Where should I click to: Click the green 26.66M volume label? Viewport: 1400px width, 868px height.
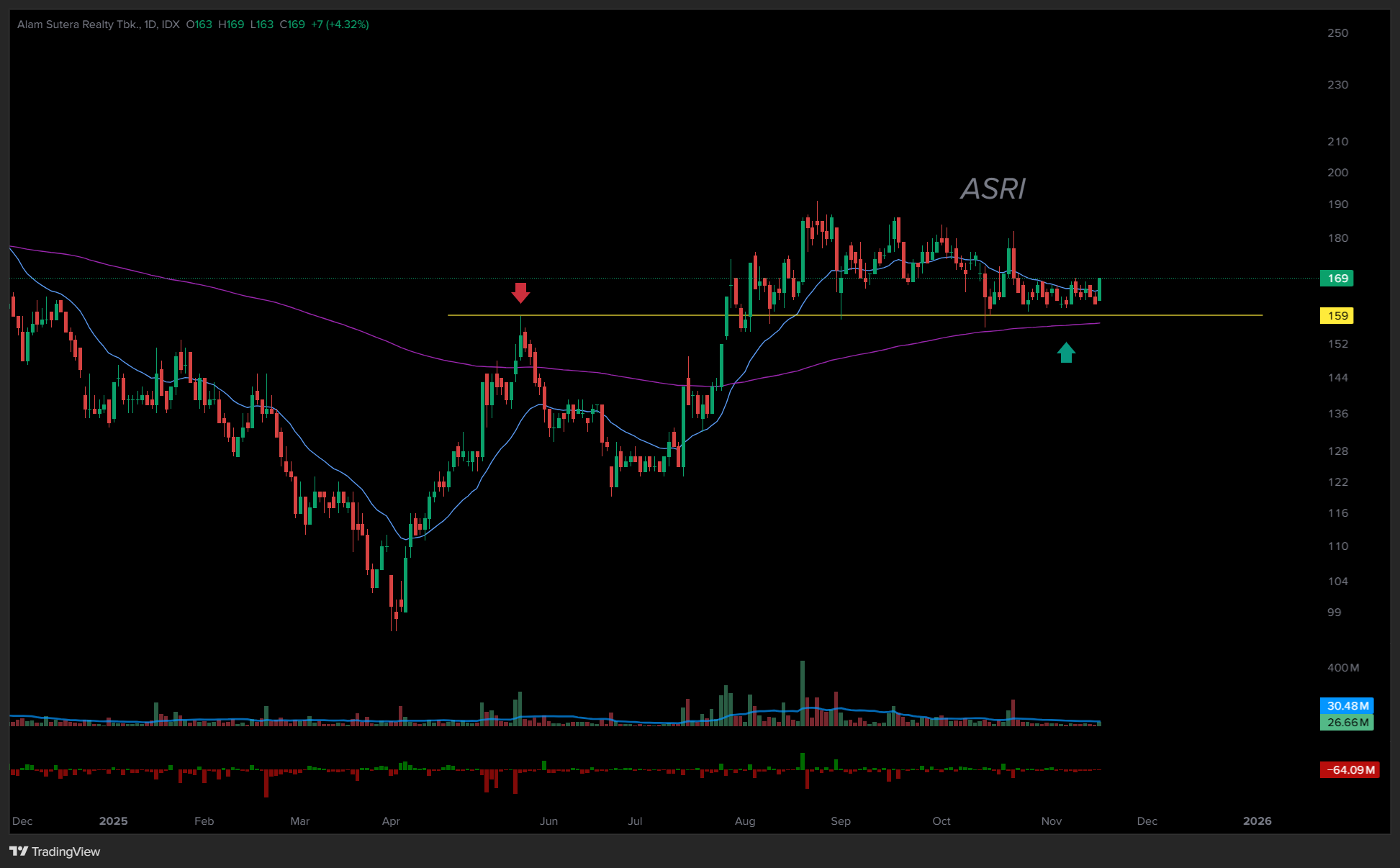coord(1347,722)
